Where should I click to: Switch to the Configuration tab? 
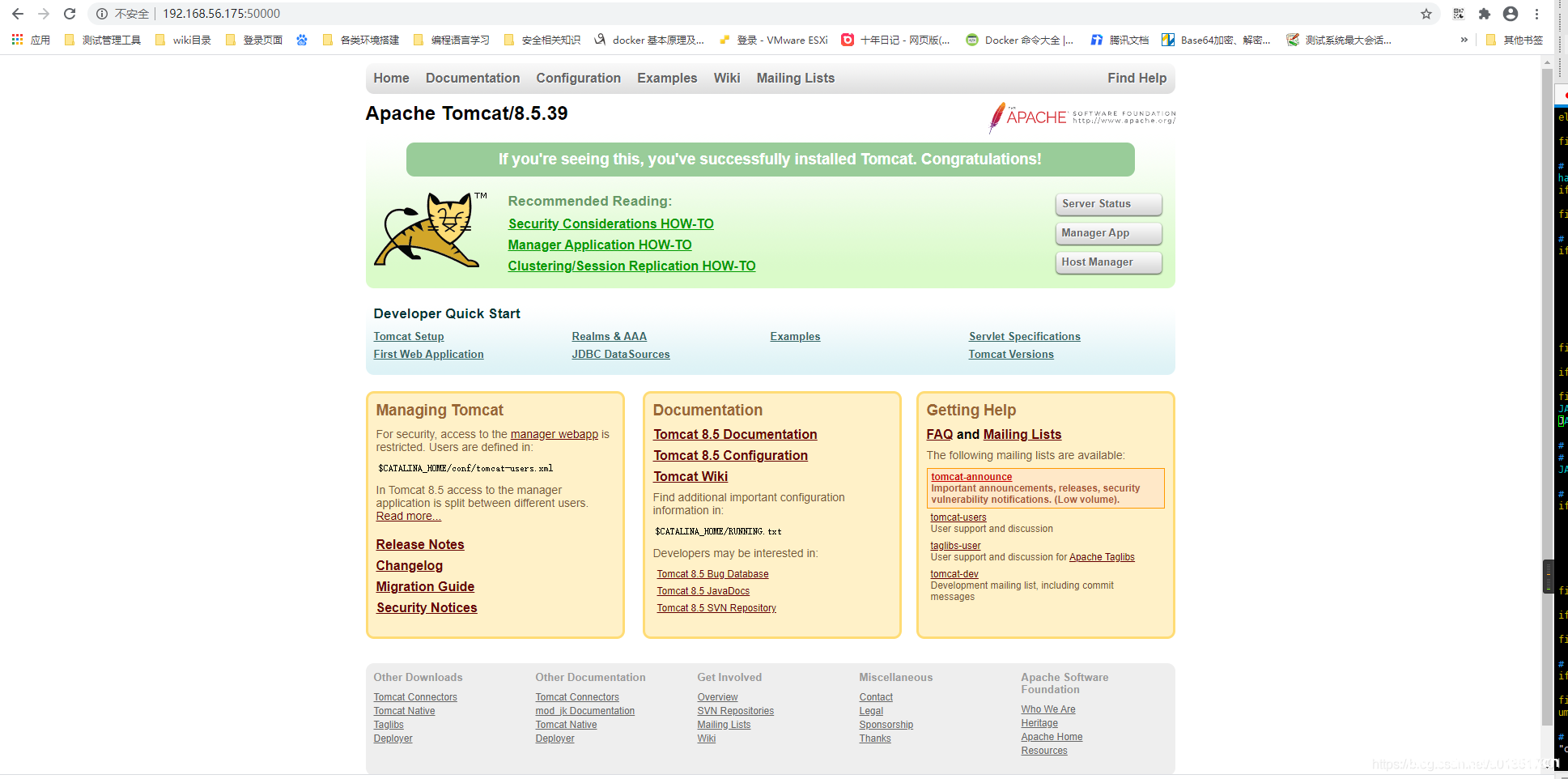pos(578,78)
